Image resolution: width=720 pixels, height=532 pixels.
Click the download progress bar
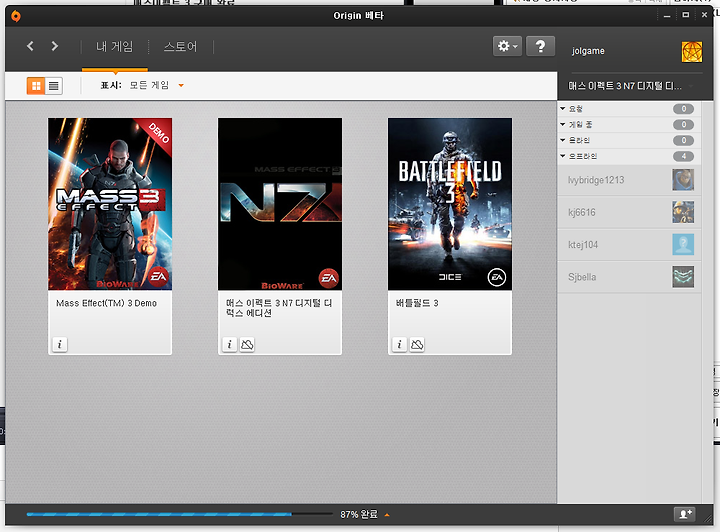(x=180, y=514)
